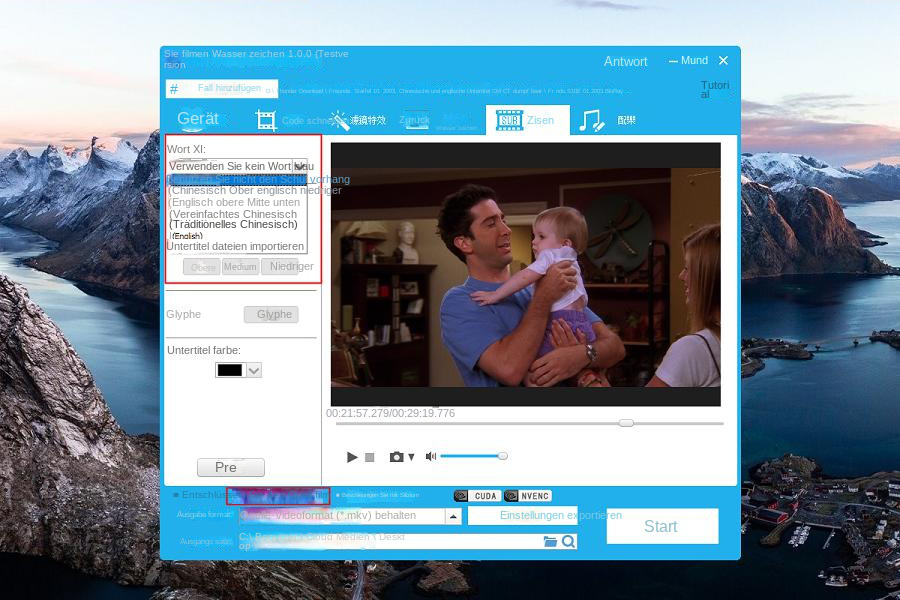Take a snapshot with the camera icon
Screen dimensions: 900x600
point(396,457)
